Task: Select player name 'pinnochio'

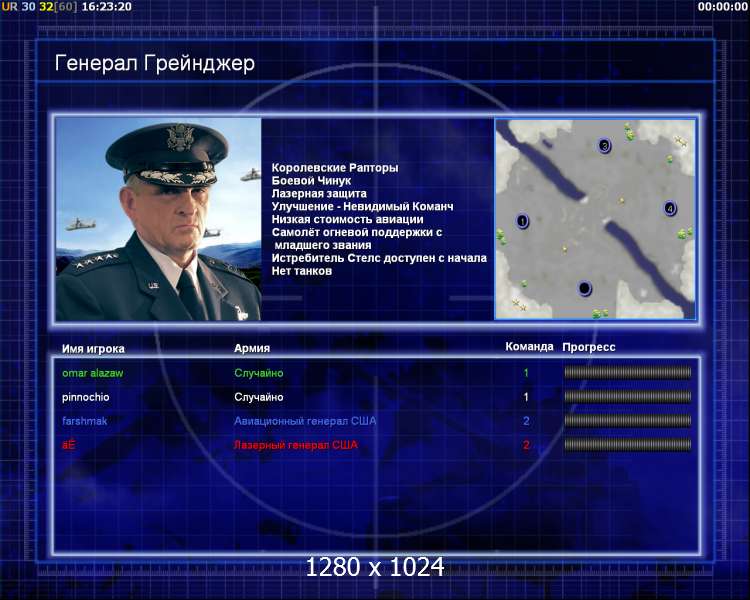Action: tap(86, 397)
